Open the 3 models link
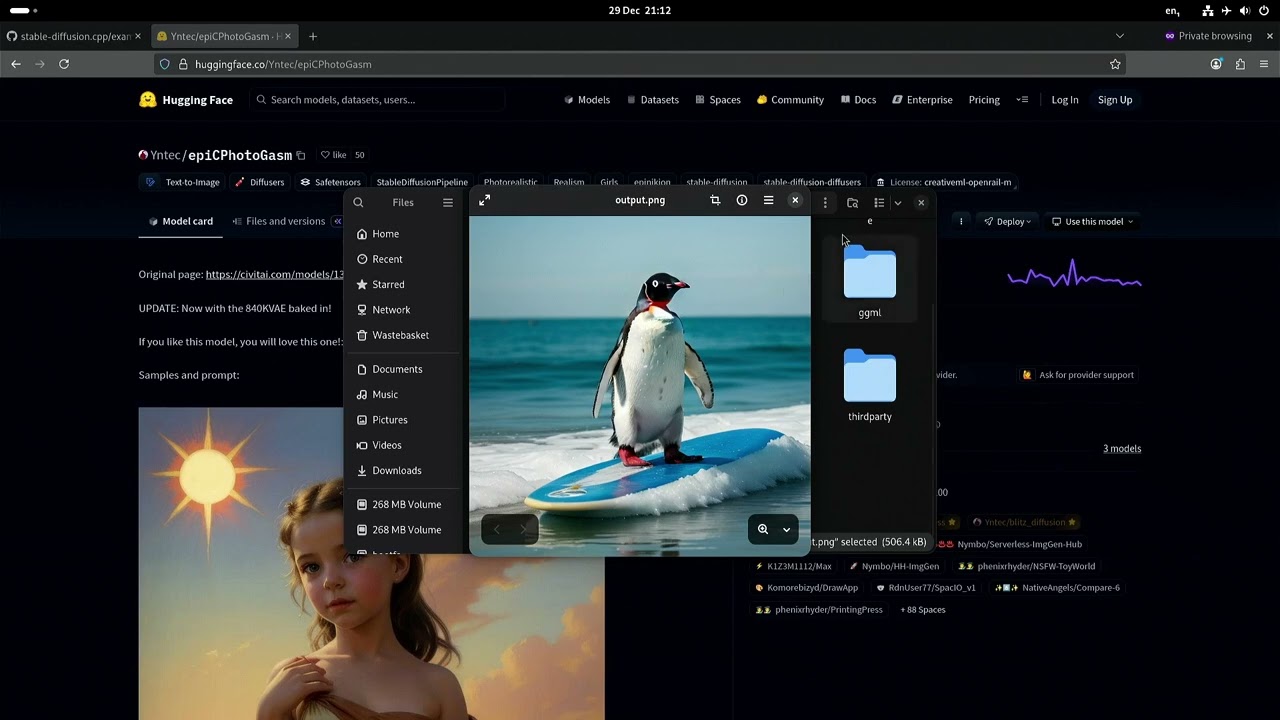 (x=1121, y=449)
